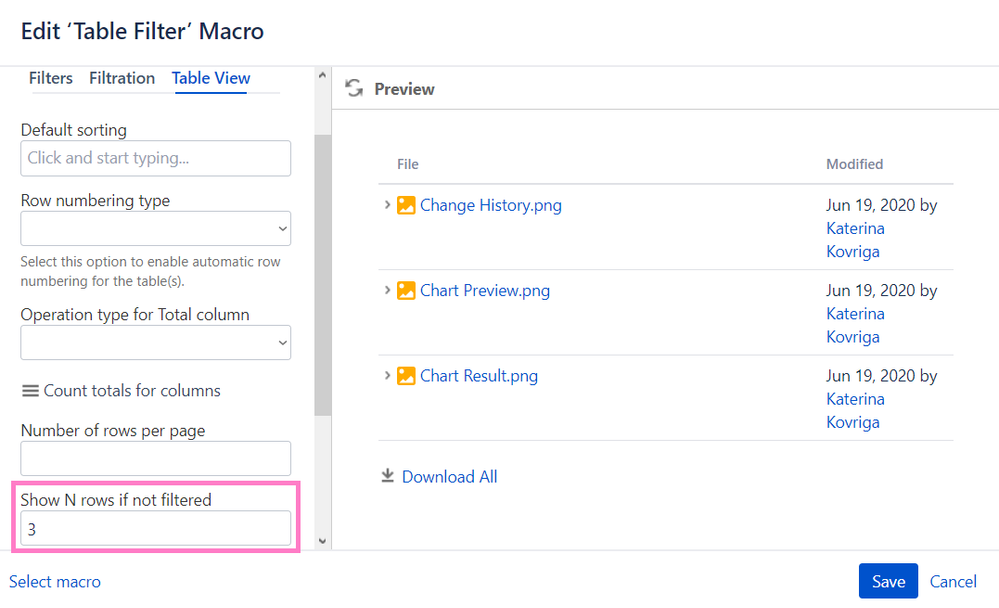Click the image icon beside Chart Result.png

[x=406, y=376]
